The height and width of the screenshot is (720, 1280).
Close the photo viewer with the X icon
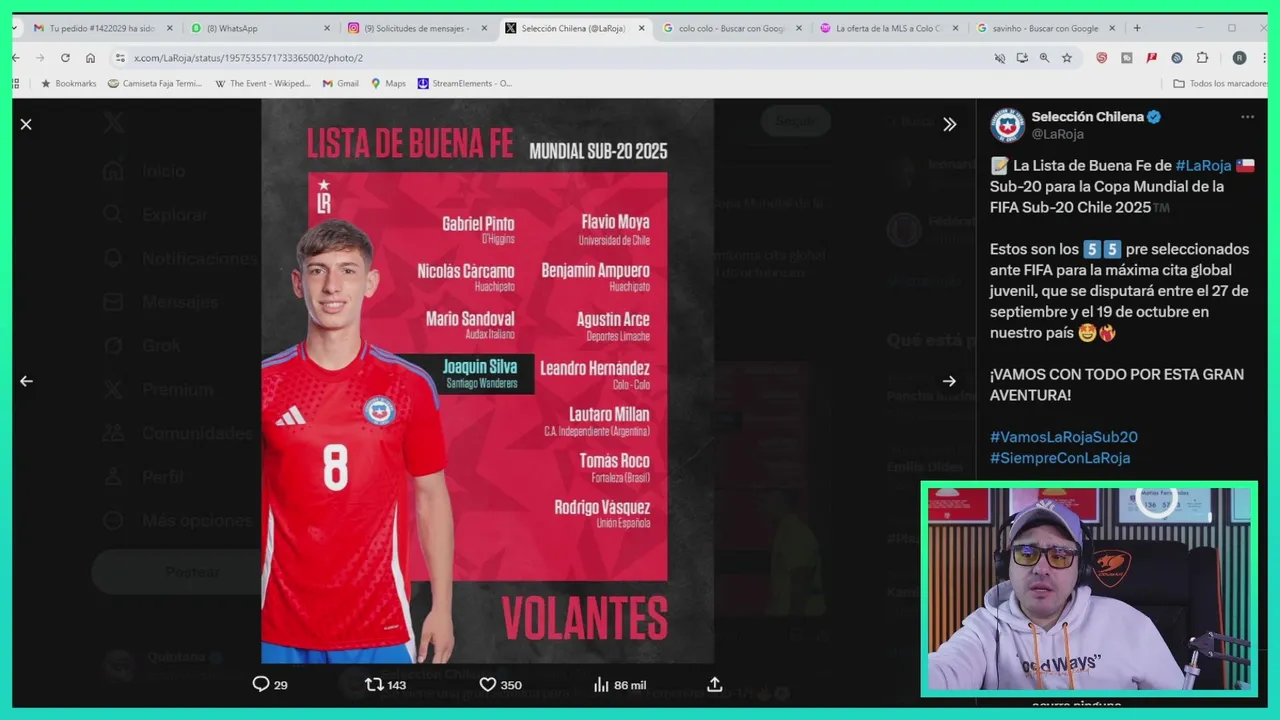[26, 124]
